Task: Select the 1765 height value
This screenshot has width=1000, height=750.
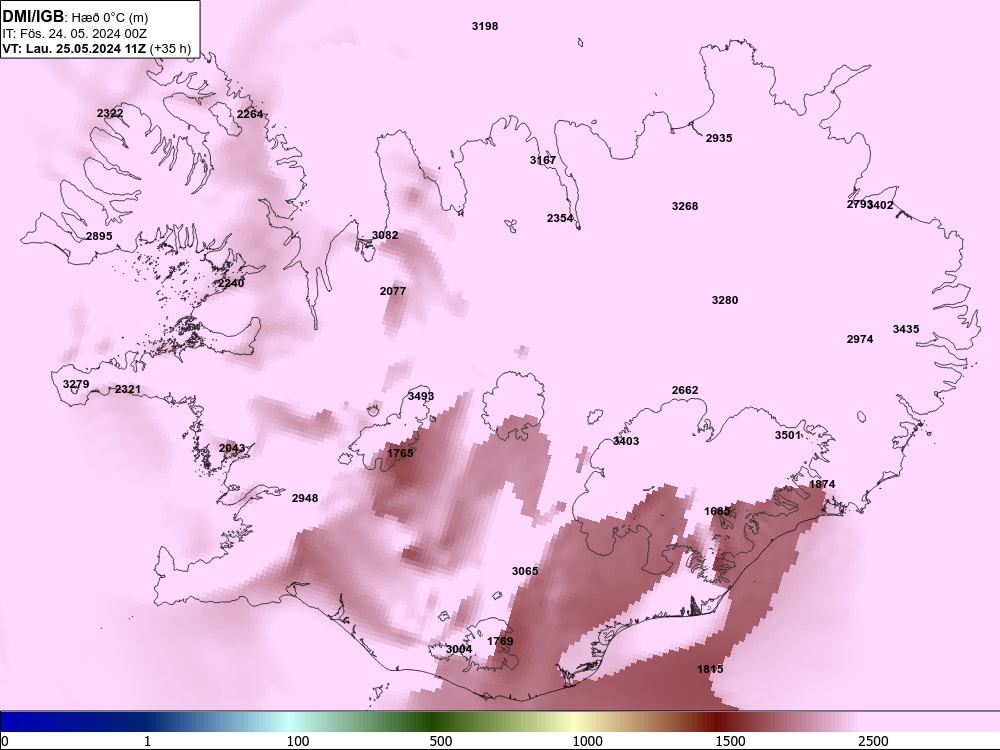Action: pos(401,453)
